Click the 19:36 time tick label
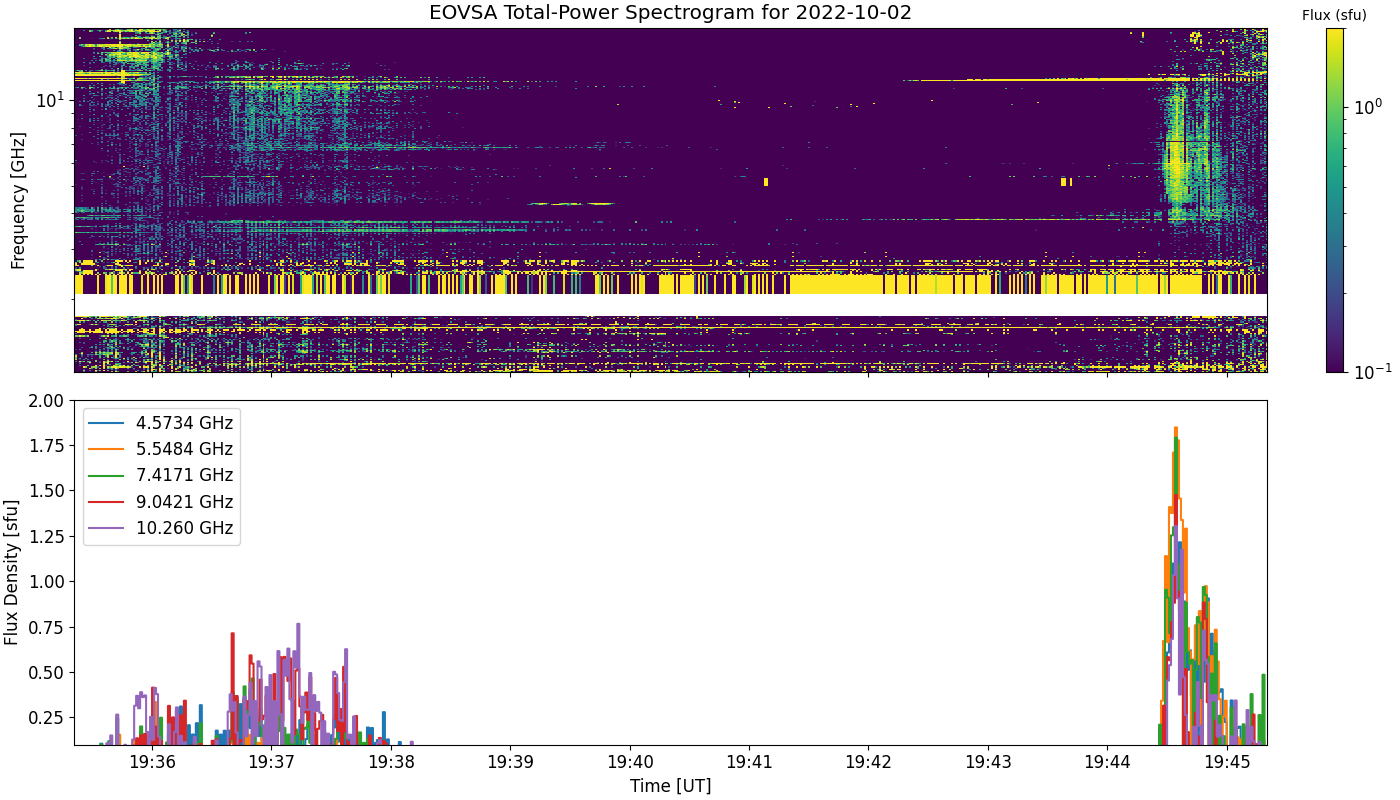1400x800 pixels. point(152,760)
